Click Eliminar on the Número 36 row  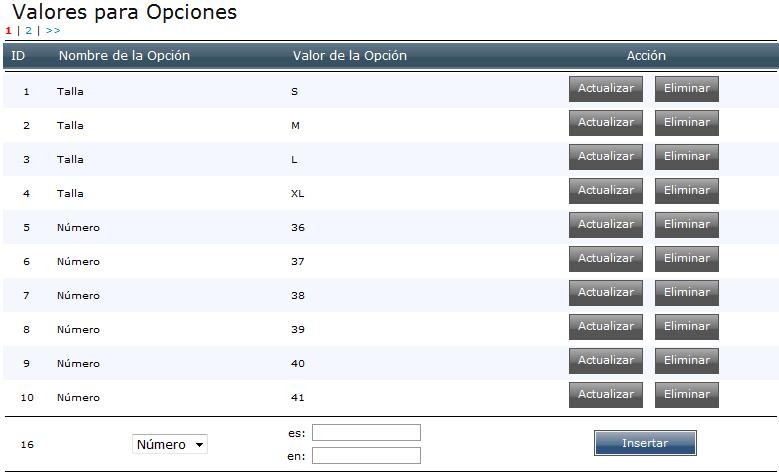tap(687, 225)
